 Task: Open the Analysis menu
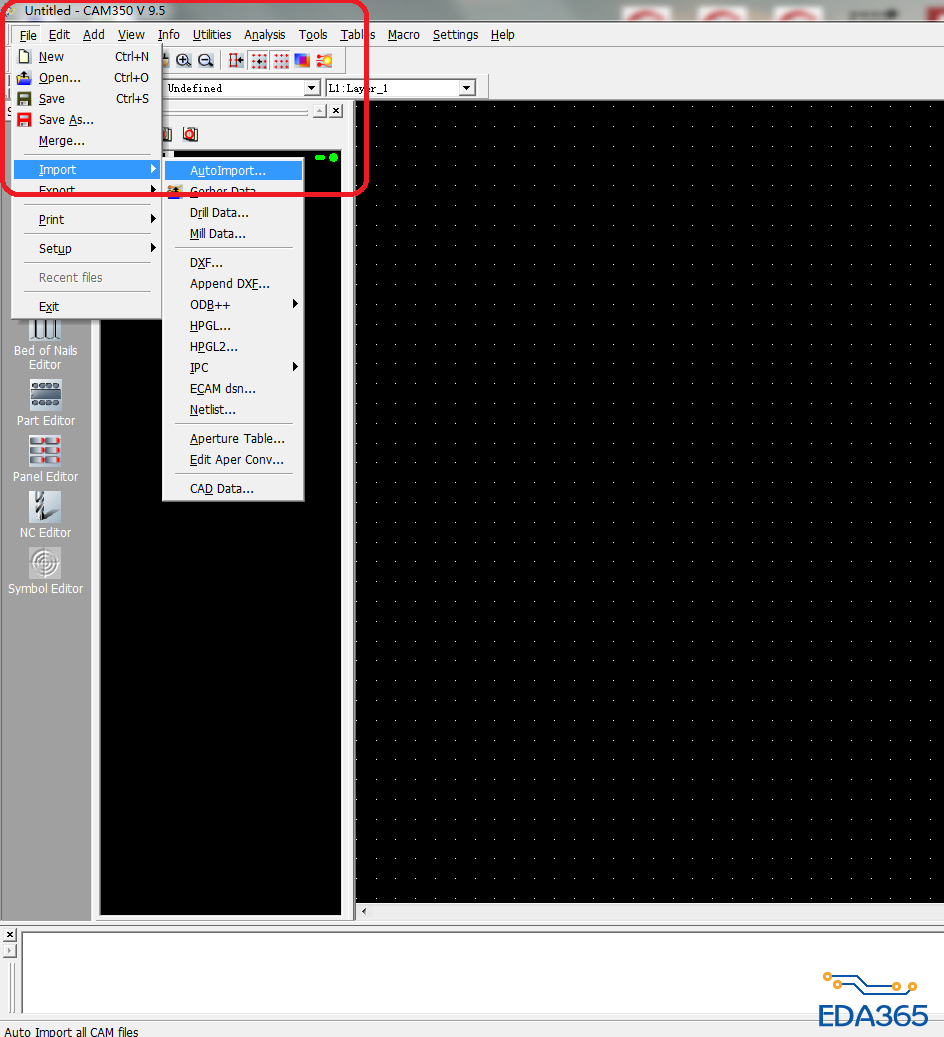click(x=265, y=35)
